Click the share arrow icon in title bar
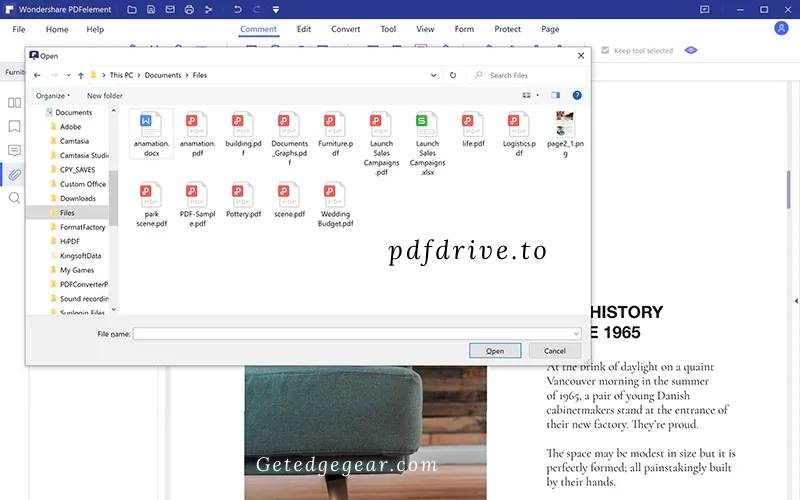The height and width of the screenshot is (500, 800). point(208,9)
